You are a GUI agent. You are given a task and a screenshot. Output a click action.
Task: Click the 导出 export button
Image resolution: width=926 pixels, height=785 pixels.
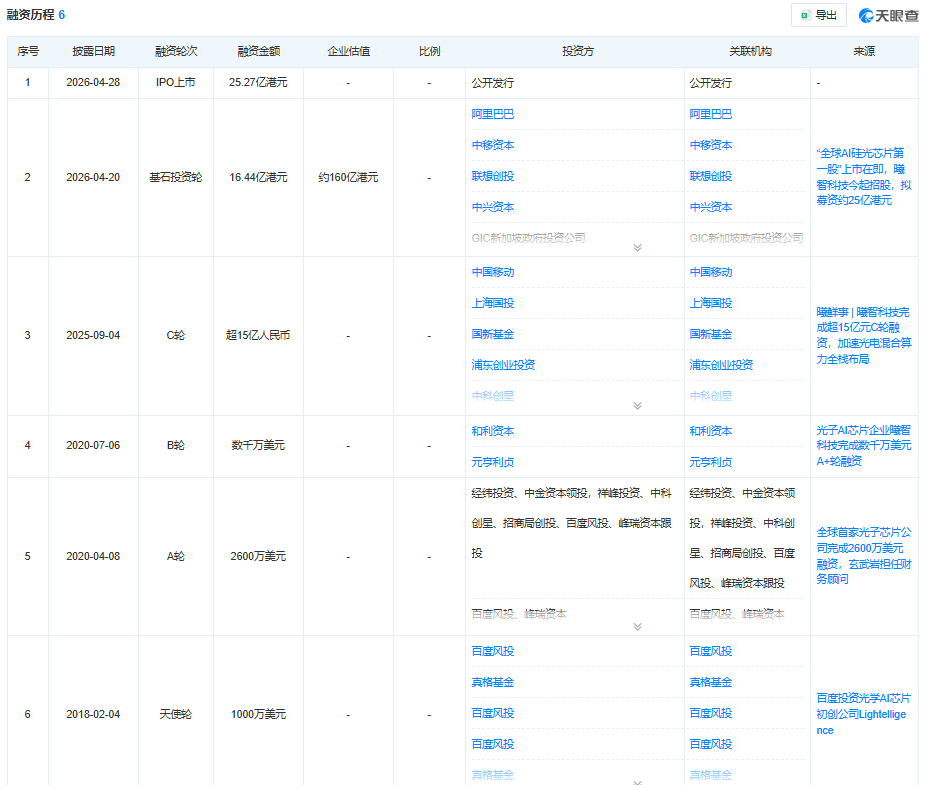point(819,15)
